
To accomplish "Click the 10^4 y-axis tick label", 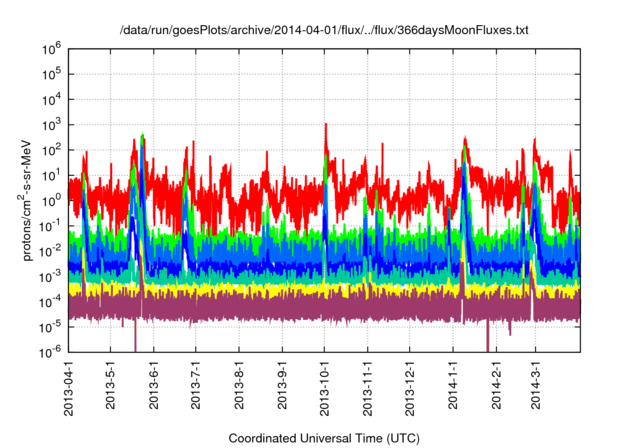I will [51, 100].
